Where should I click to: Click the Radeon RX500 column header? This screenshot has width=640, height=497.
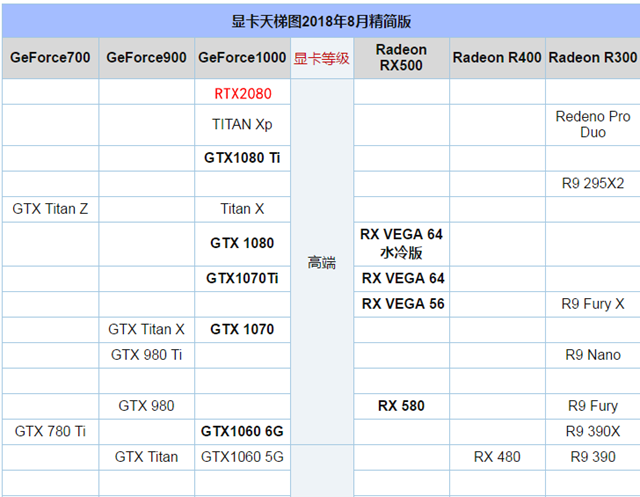click(x=401, y=58)
